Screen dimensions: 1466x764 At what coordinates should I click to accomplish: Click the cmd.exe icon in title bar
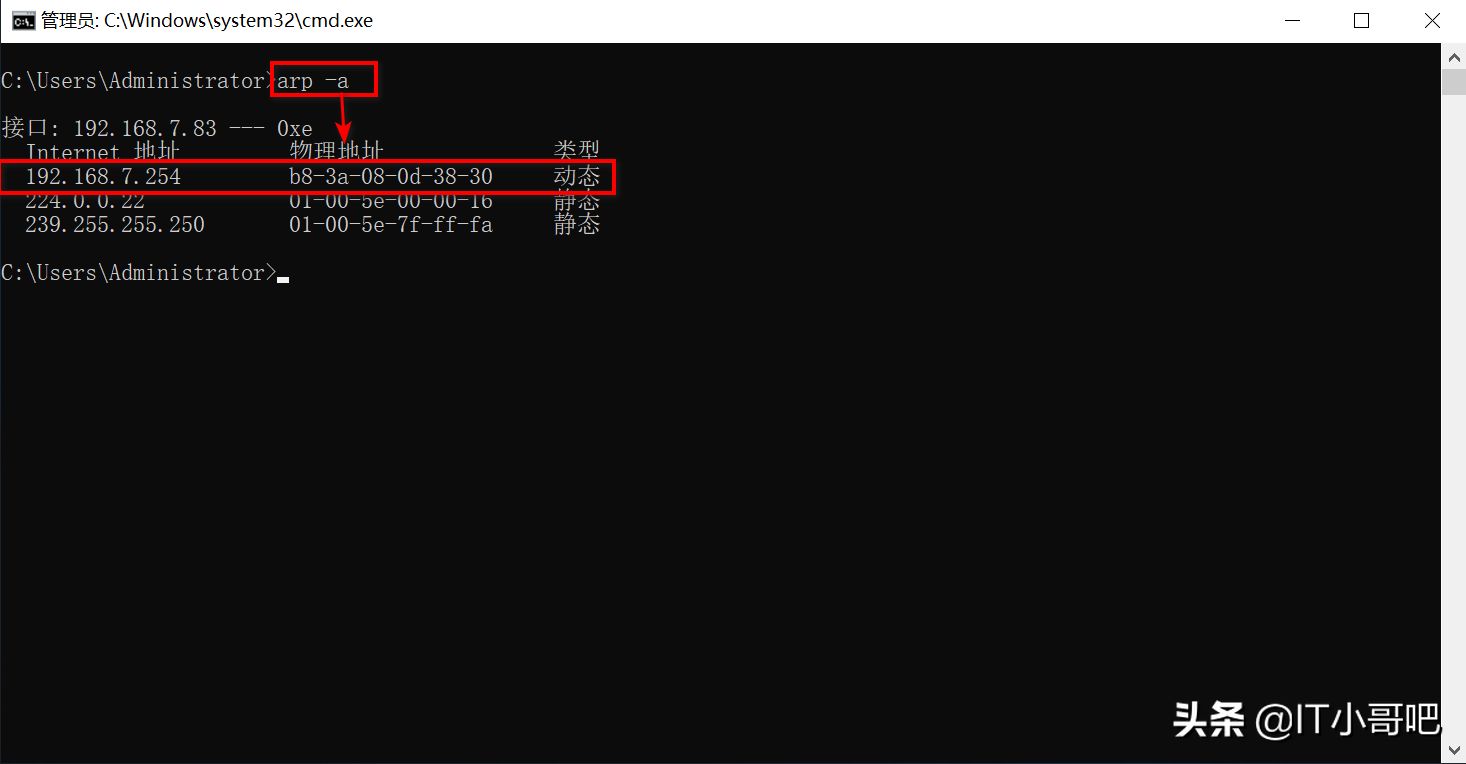pyautogui.click(x=23, y=20)
